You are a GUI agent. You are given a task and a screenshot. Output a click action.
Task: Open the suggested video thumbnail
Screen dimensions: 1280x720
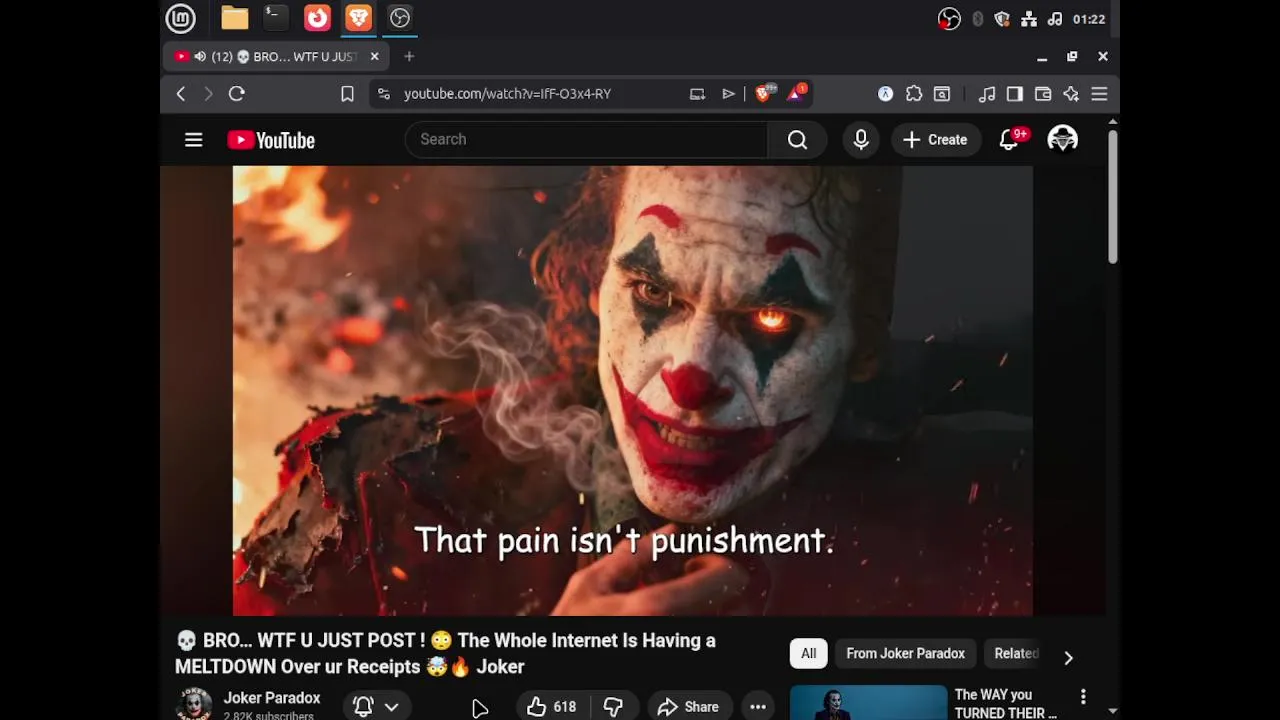pos(868,703)
